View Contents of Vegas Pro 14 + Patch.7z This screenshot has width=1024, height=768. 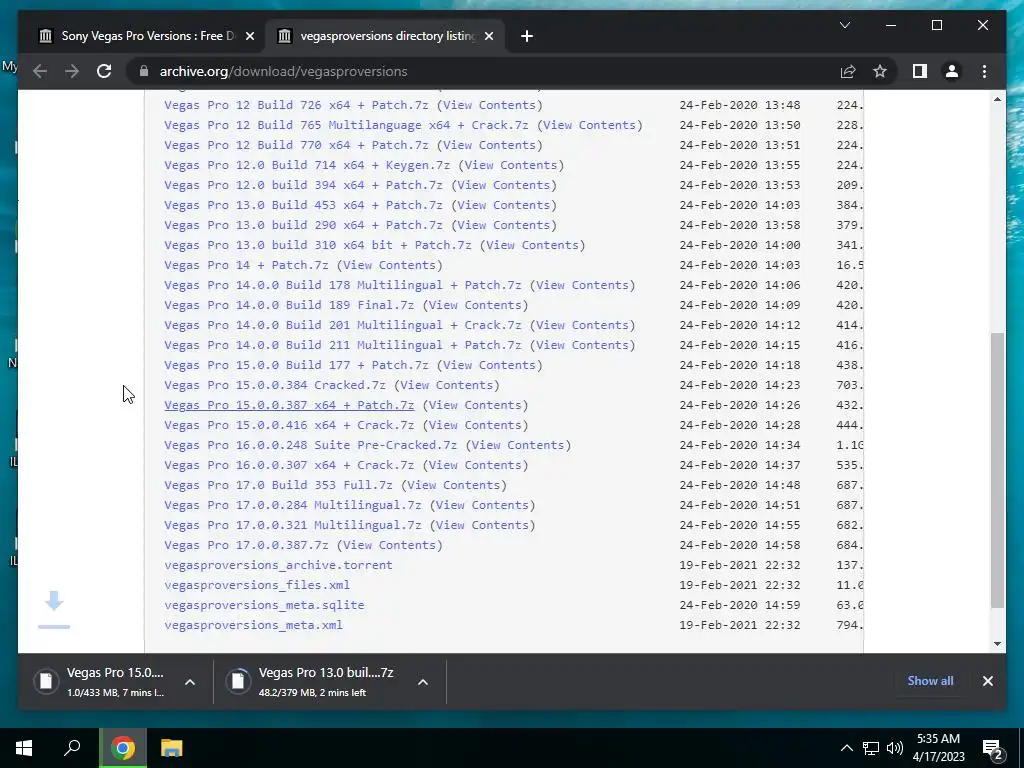point(389,265)
